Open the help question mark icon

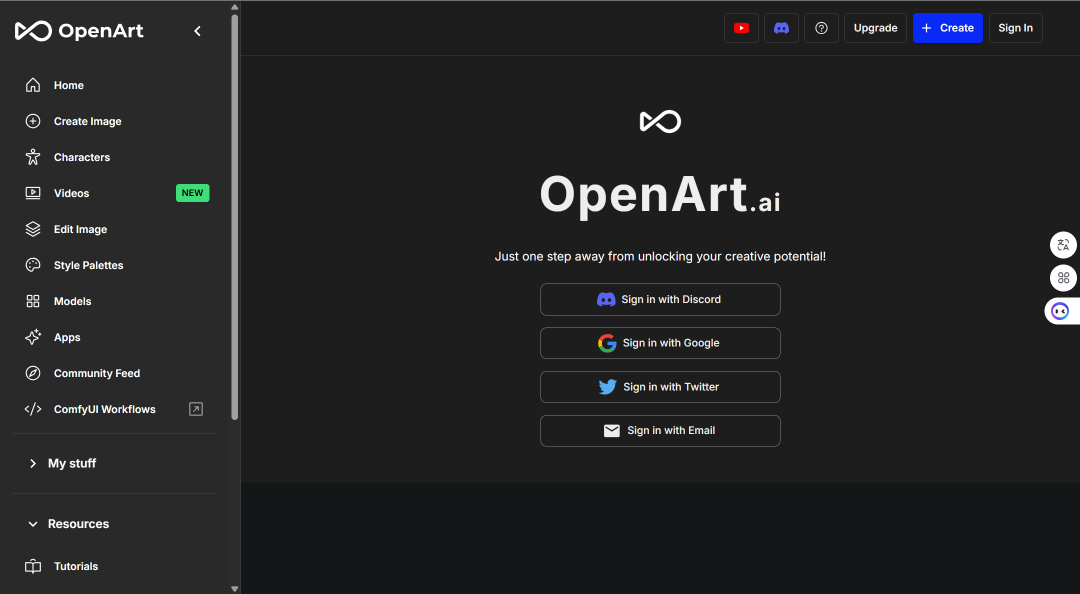(x=821, y=28)
